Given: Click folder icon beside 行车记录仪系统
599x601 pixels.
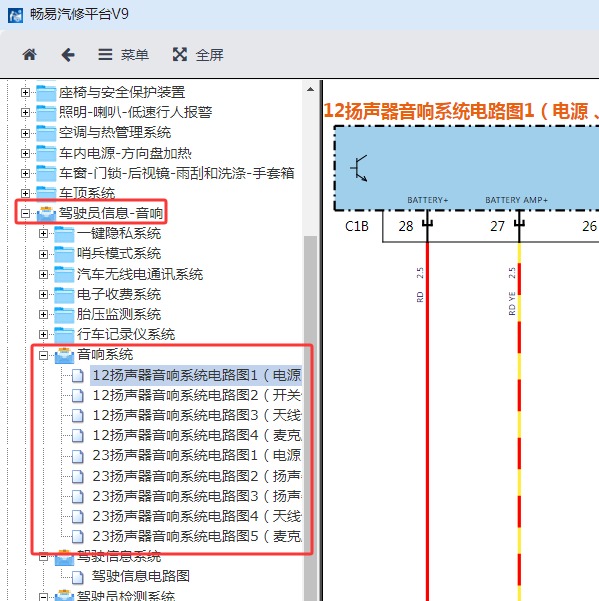Looking at the screenshot, I should coord(64,335).
